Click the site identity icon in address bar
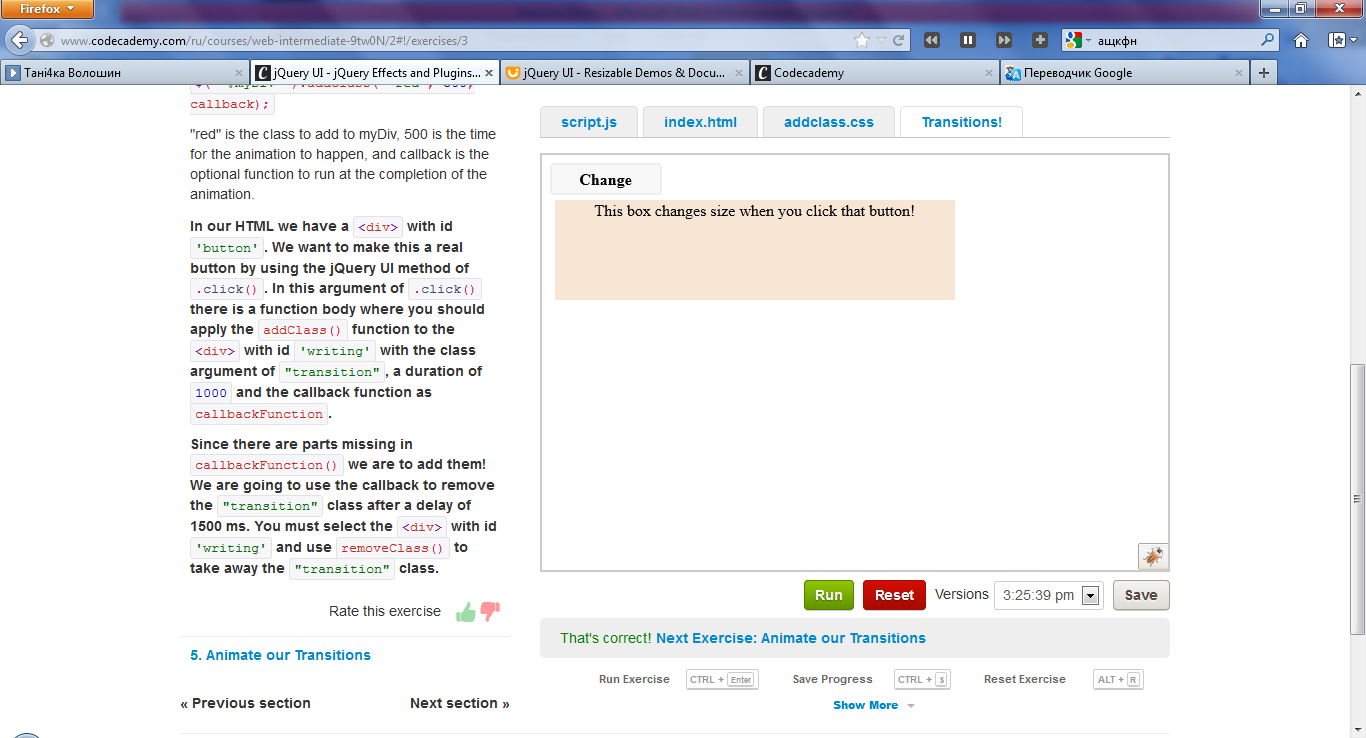 pyautogui.click(x=47, y=41)
